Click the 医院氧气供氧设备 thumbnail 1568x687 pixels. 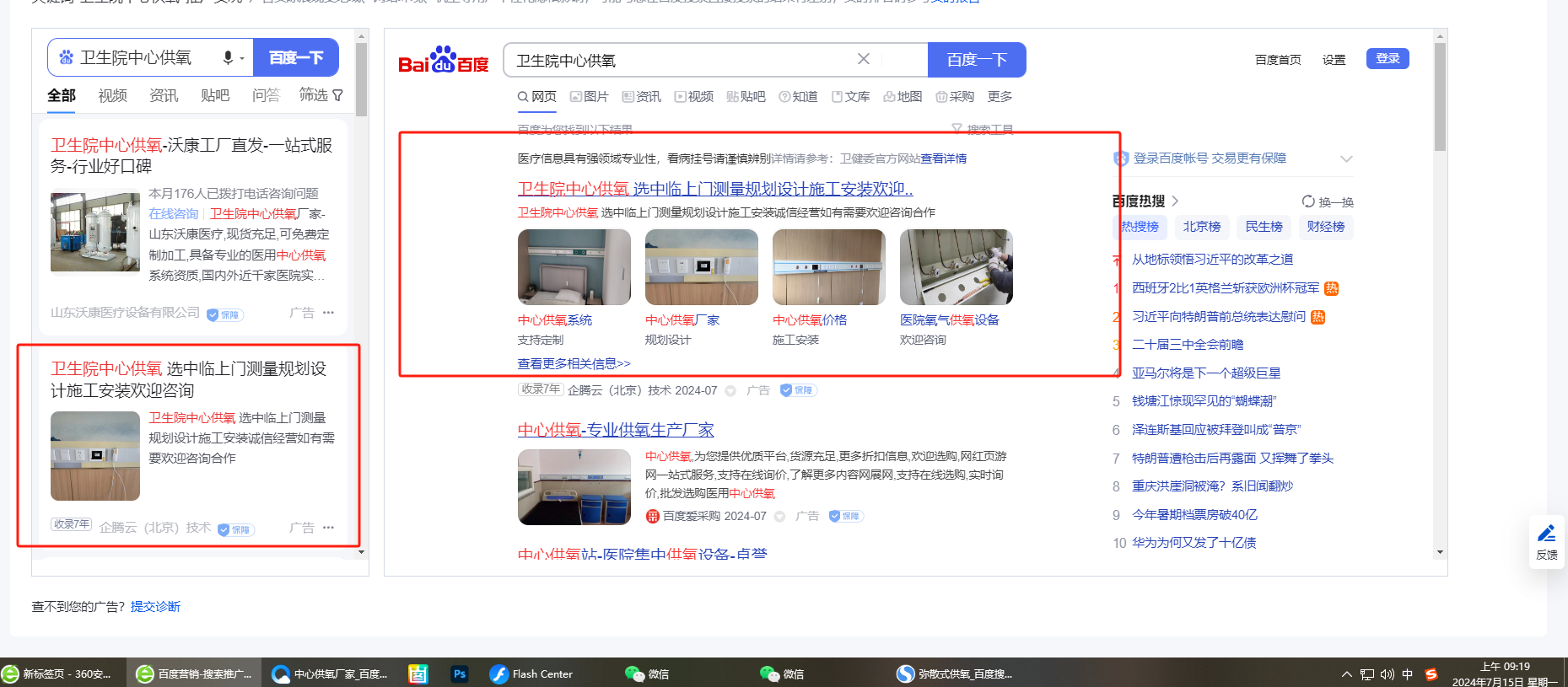956,267
